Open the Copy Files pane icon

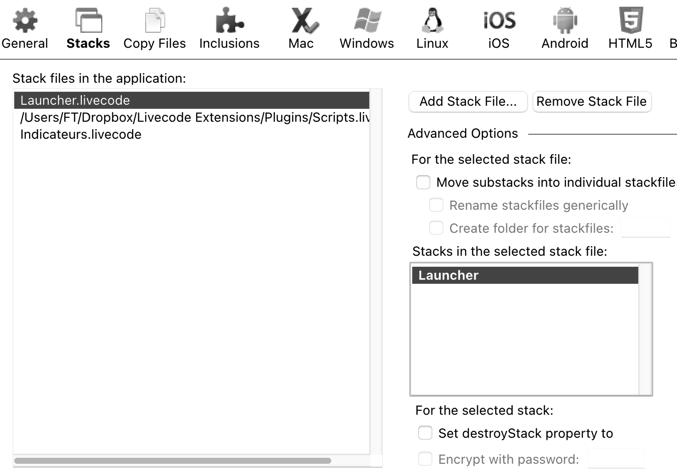(154, 21)
